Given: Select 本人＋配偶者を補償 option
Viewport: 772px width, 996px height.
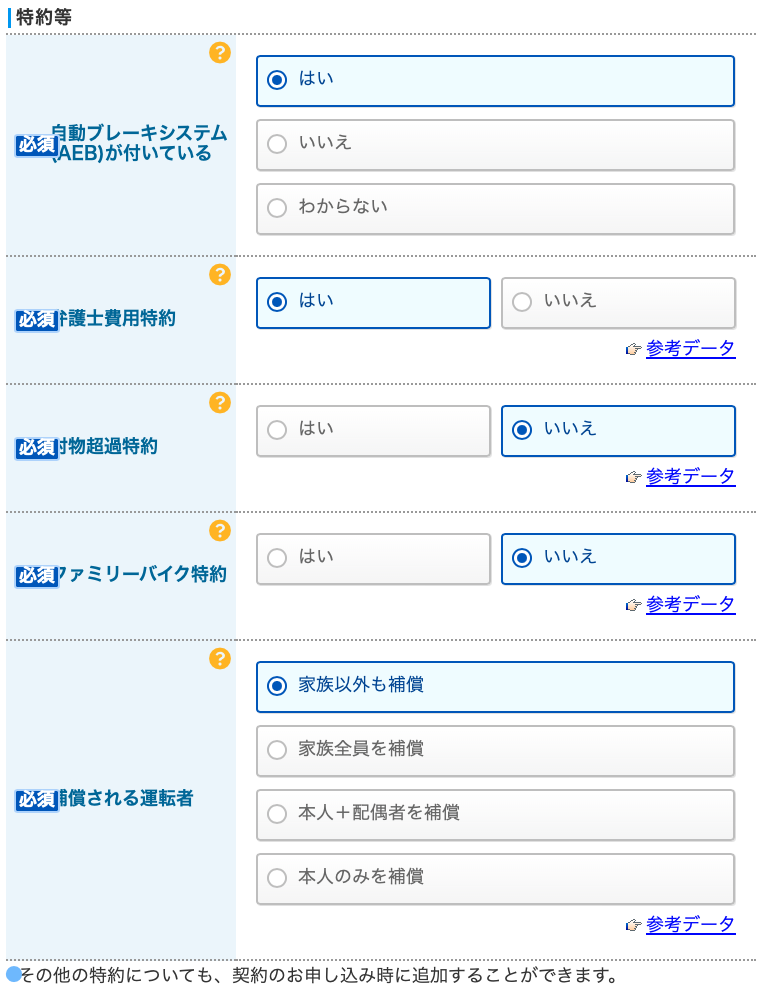Looking at the screenshot, I should point(496,815).
